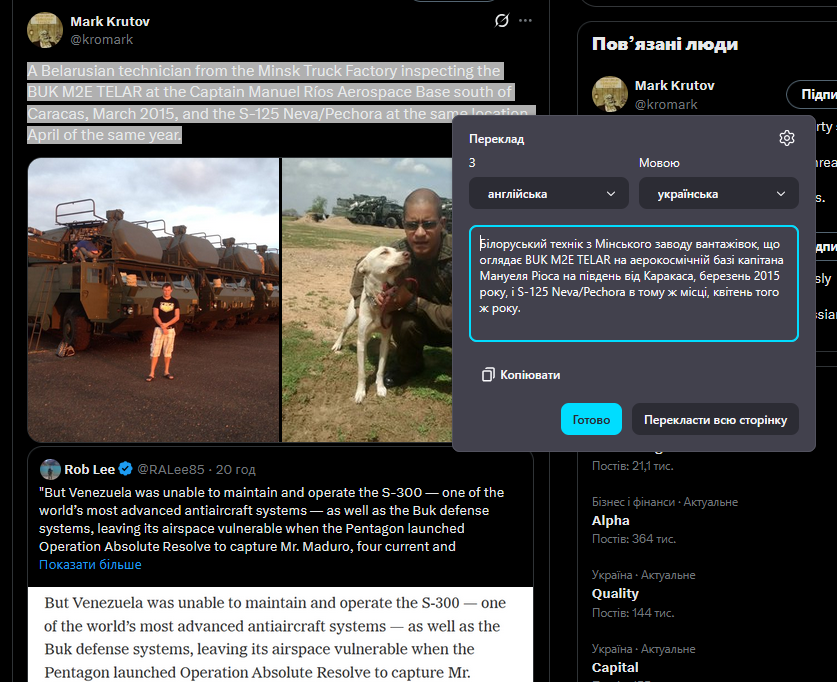Click inside the translated Ukrainian text box
The image size is (837, 682).
[633, 283]
